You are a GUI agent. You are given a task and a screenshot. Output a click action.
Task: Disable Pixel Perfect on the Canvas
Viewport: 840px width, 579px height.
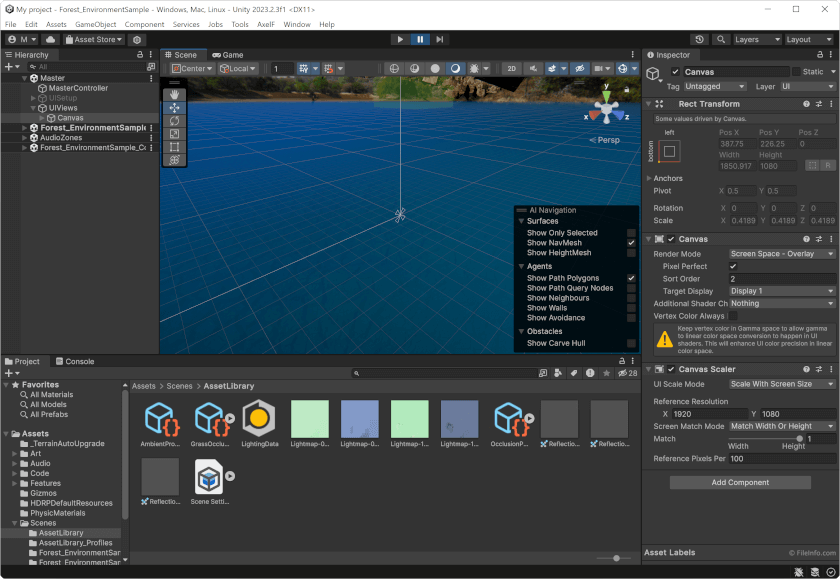734,266
